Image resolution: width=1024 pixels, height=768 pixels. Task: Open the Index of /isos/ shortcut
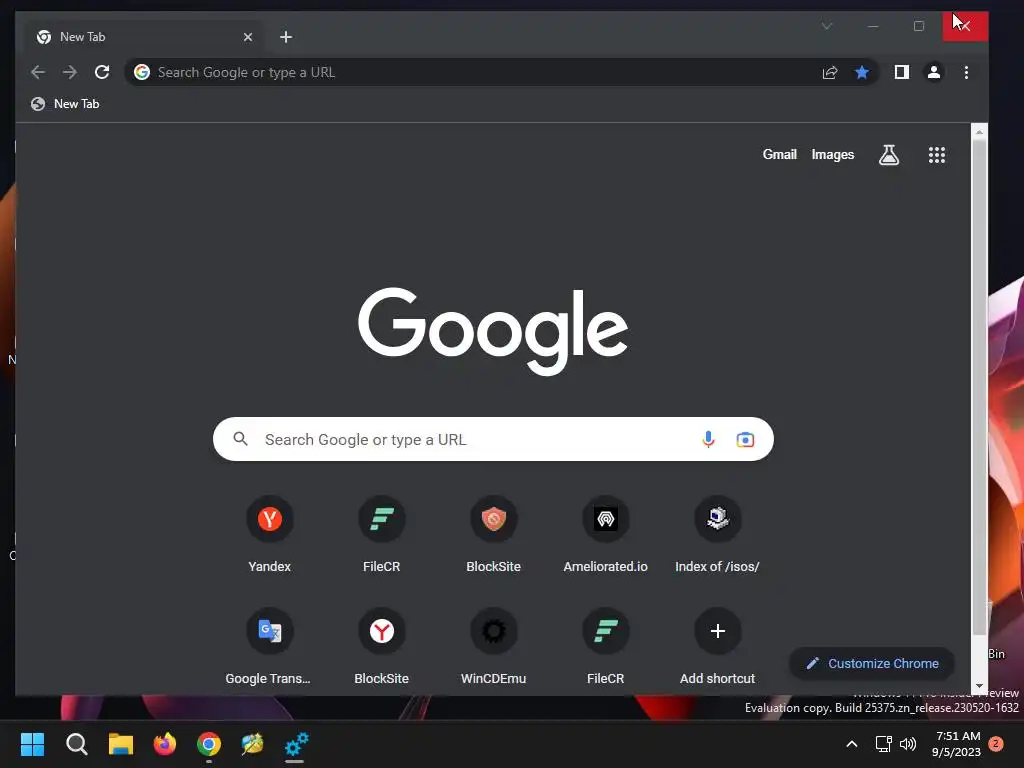[717, 536]
